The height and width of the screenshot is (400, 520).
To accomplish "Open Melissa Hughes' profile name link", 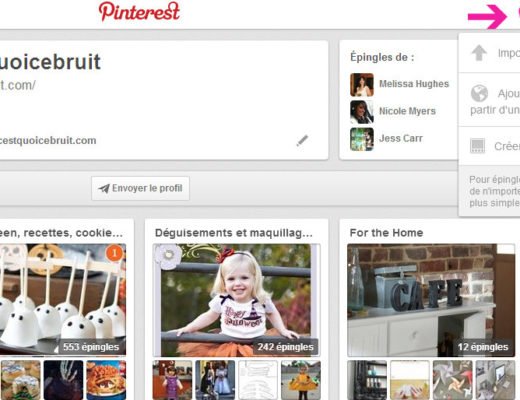I will click(414, 84).
